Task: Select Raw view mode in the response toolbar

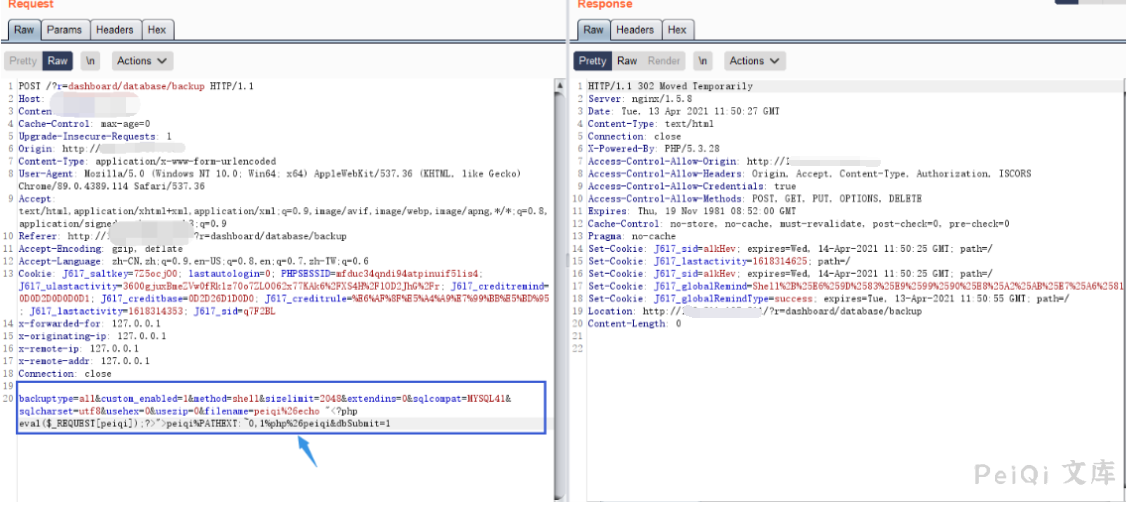Action: (x=627, y=61)
